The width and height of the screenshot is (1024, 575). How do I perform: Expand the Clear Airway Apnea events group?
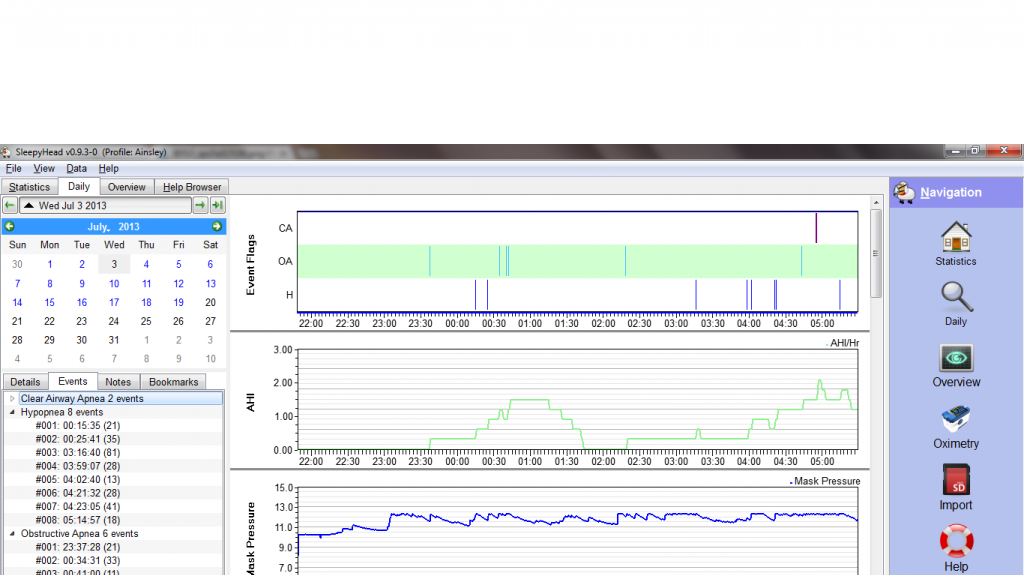[12, 399]
